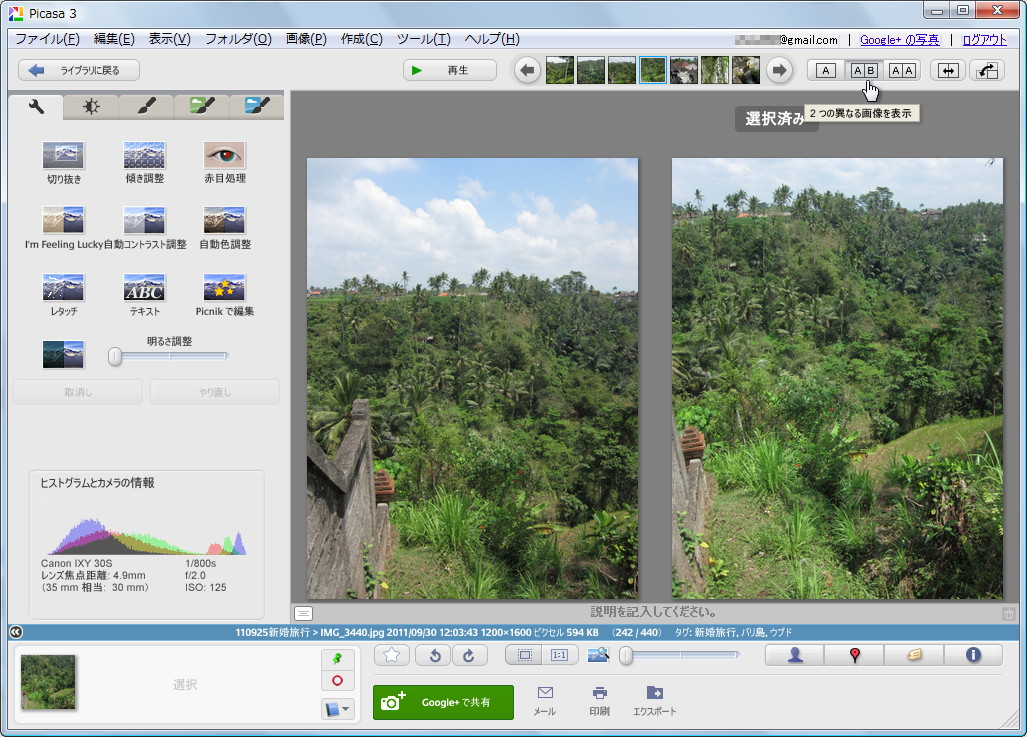Show photo properties info panel
Image resolution: width=1027 pixels, height=737 pixels.
(973, 654)
